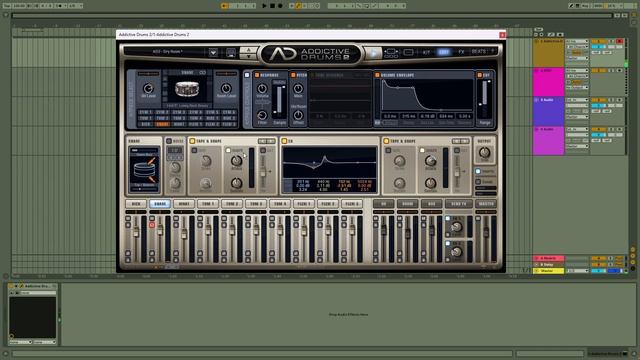Toggle the Pitch section on/off
The width and height of the screenshot is (640, 360).
tap(293, 75)
